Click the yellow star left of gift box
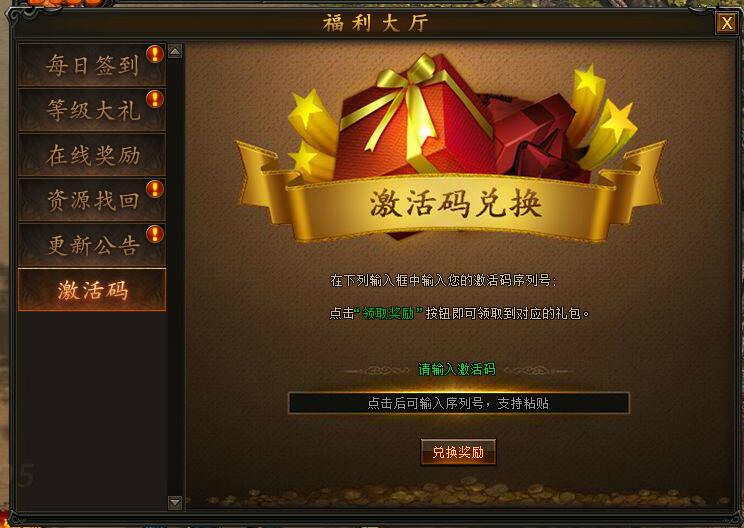The image size is (744, 528). click(x=306, y=109)
